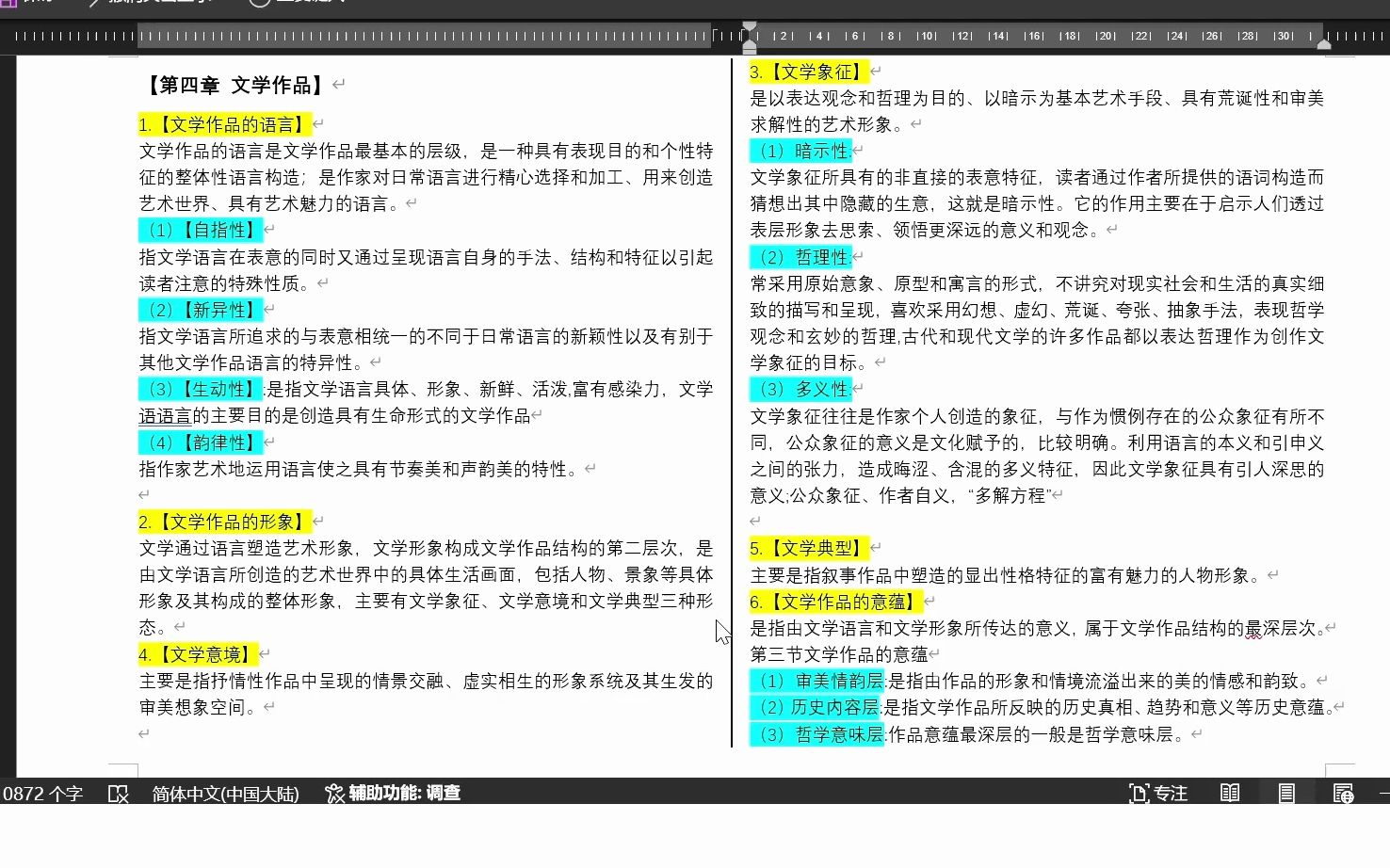Click subheading (1)【自指性】

(201, 230)
